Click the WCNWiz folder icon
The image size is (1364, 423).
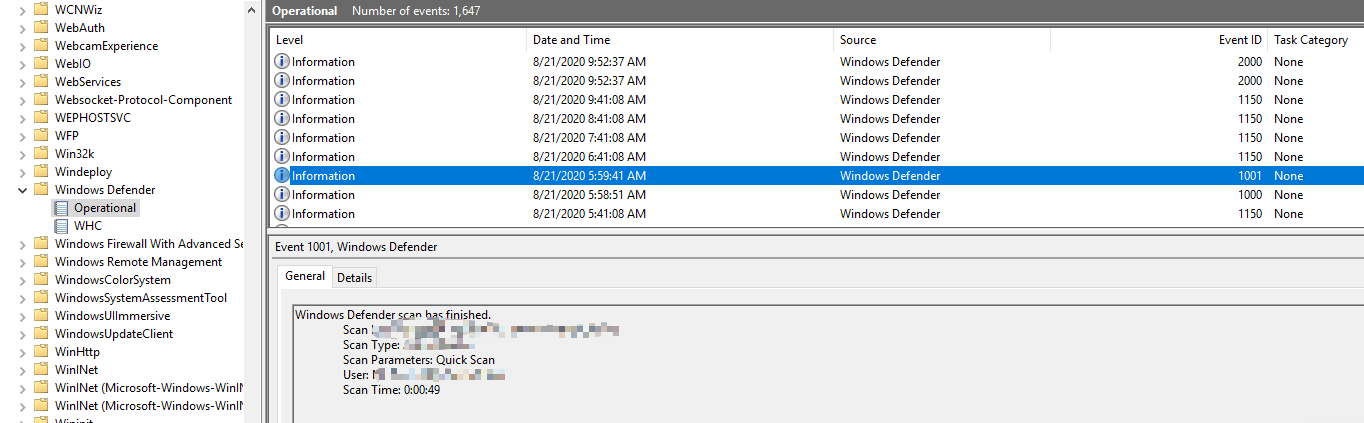pos(41,10)
